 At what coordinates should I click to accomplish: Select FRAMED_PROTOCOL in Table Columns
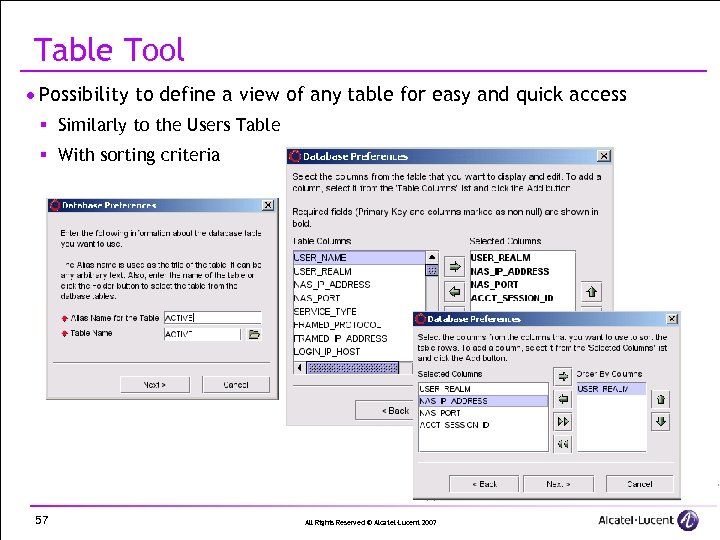click(x=354, y=325)
